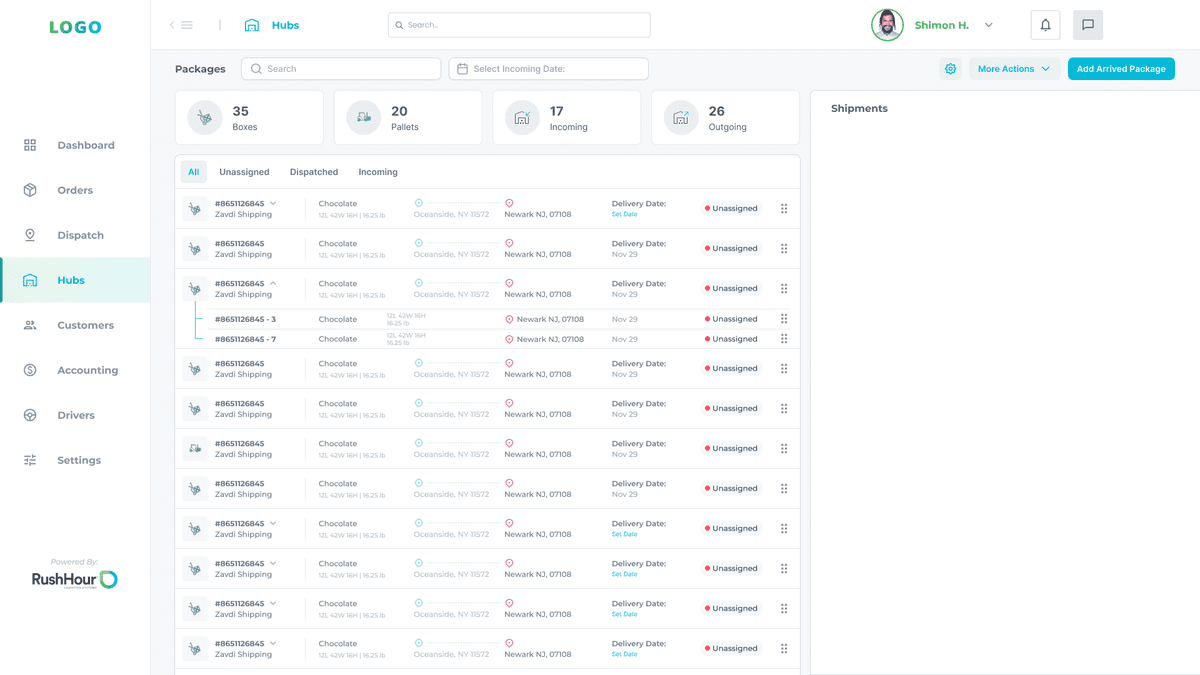The image size is (1200, 675).
Task: Click the notification bell icon
Action: pyautogui.click(x=1045, y=25)
